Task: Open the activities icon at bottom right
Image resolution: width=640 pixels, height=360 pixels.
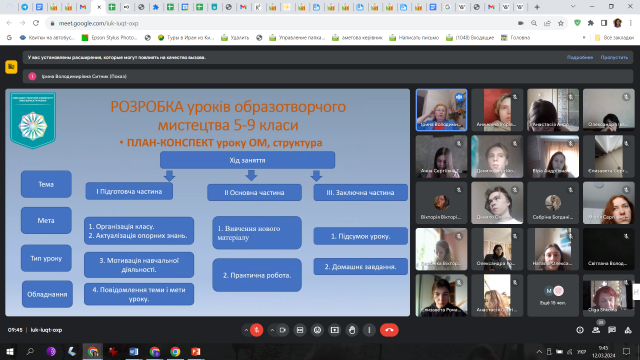Action: click(x=628, y=330)
